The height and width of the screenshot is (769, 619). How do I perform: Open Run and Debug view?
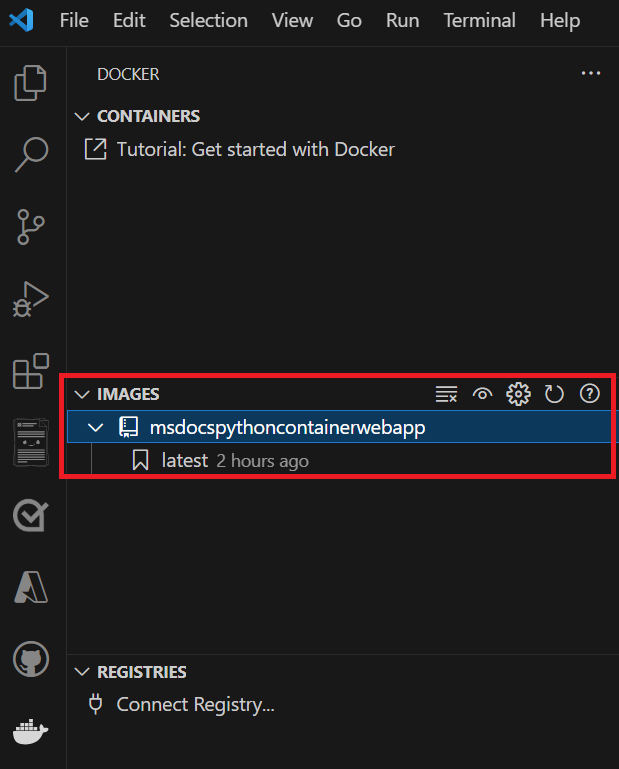pos(31,299)
